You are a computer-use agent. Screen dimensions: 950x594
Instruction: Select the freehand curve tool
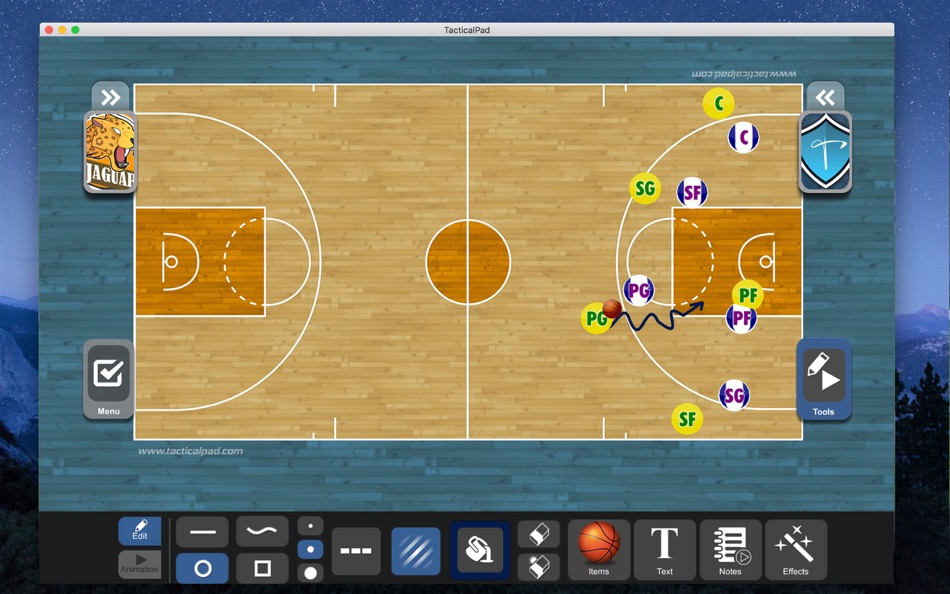(x=261, y=531)
